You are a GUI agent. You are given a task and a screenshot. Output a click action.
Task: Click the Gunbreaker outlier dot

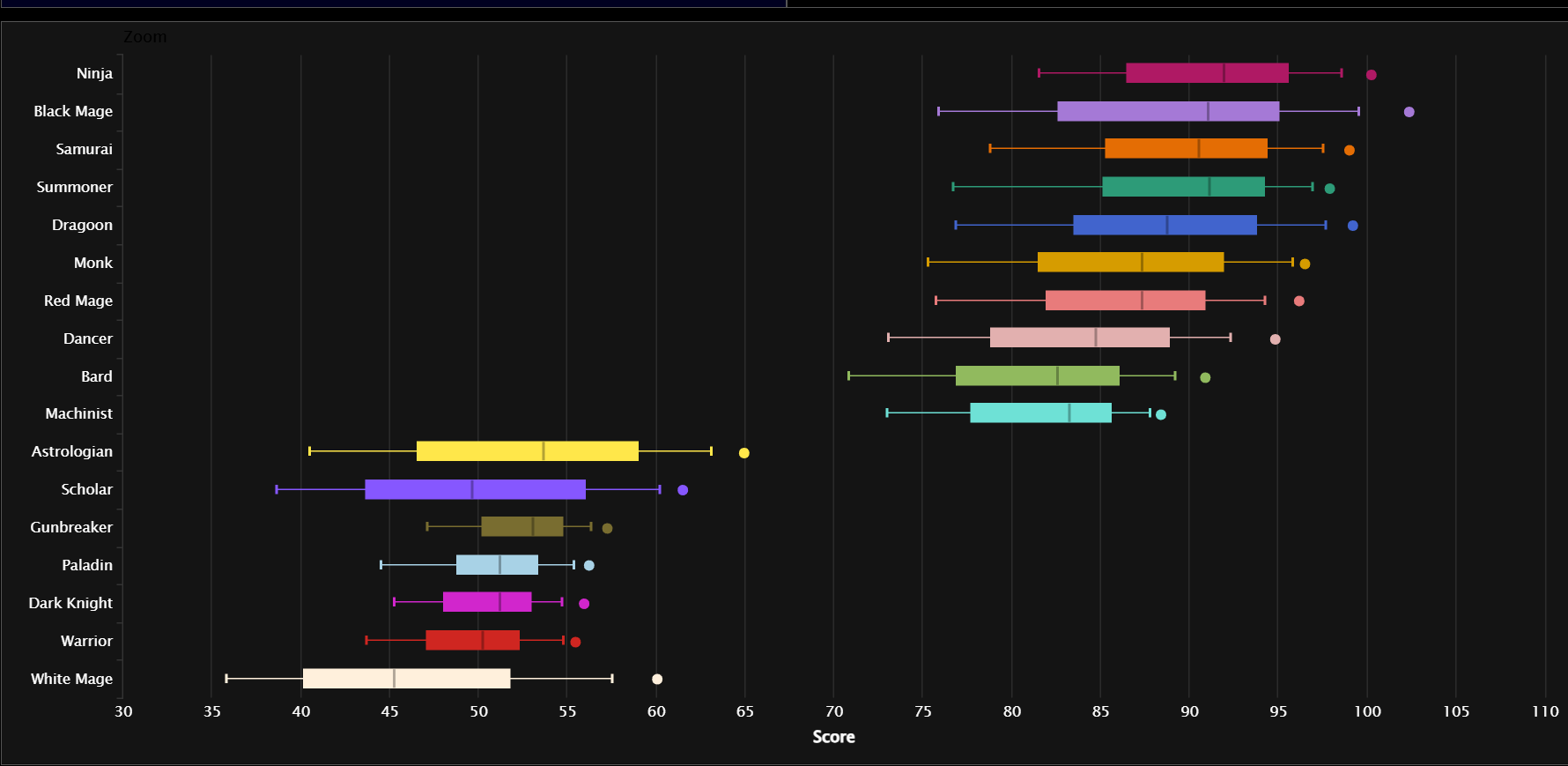(607, 529)
